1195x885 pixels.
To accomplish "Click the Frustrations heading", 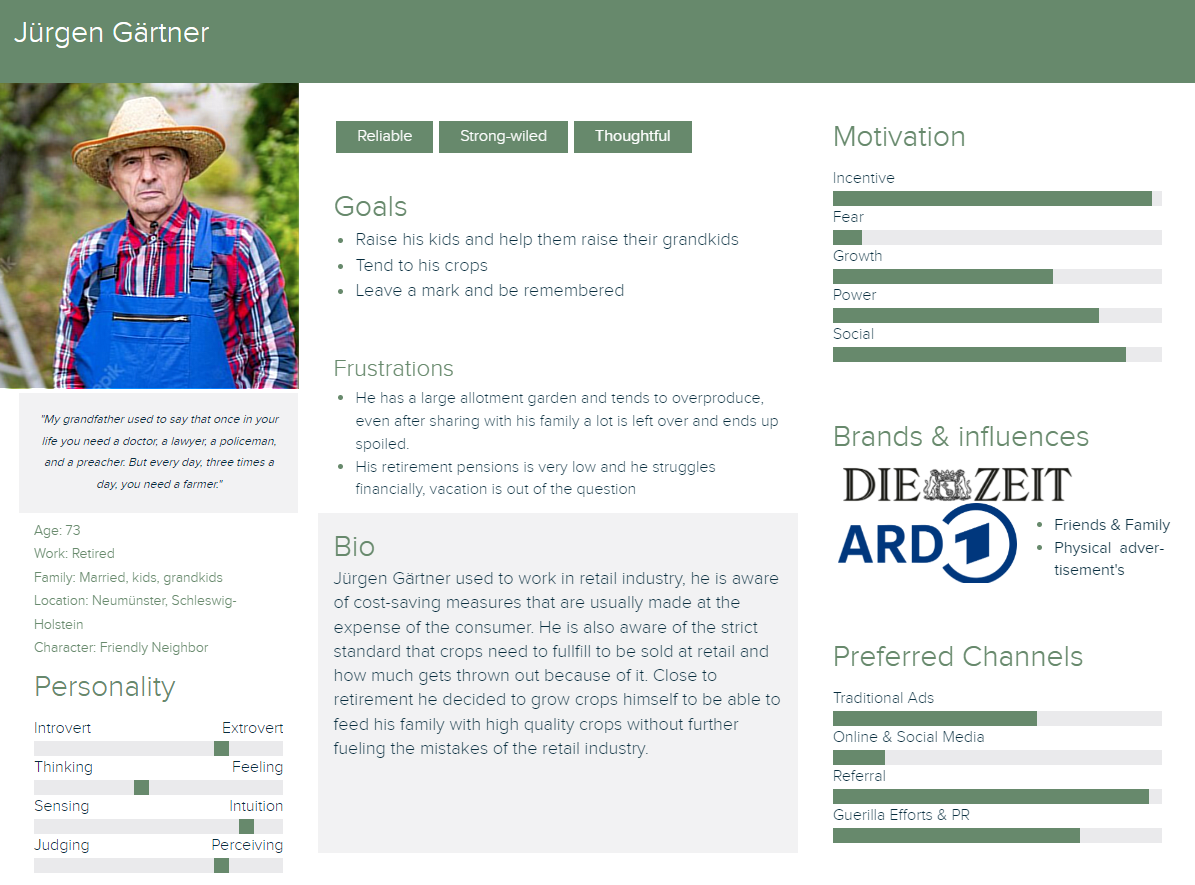I will tap(393, 368).
